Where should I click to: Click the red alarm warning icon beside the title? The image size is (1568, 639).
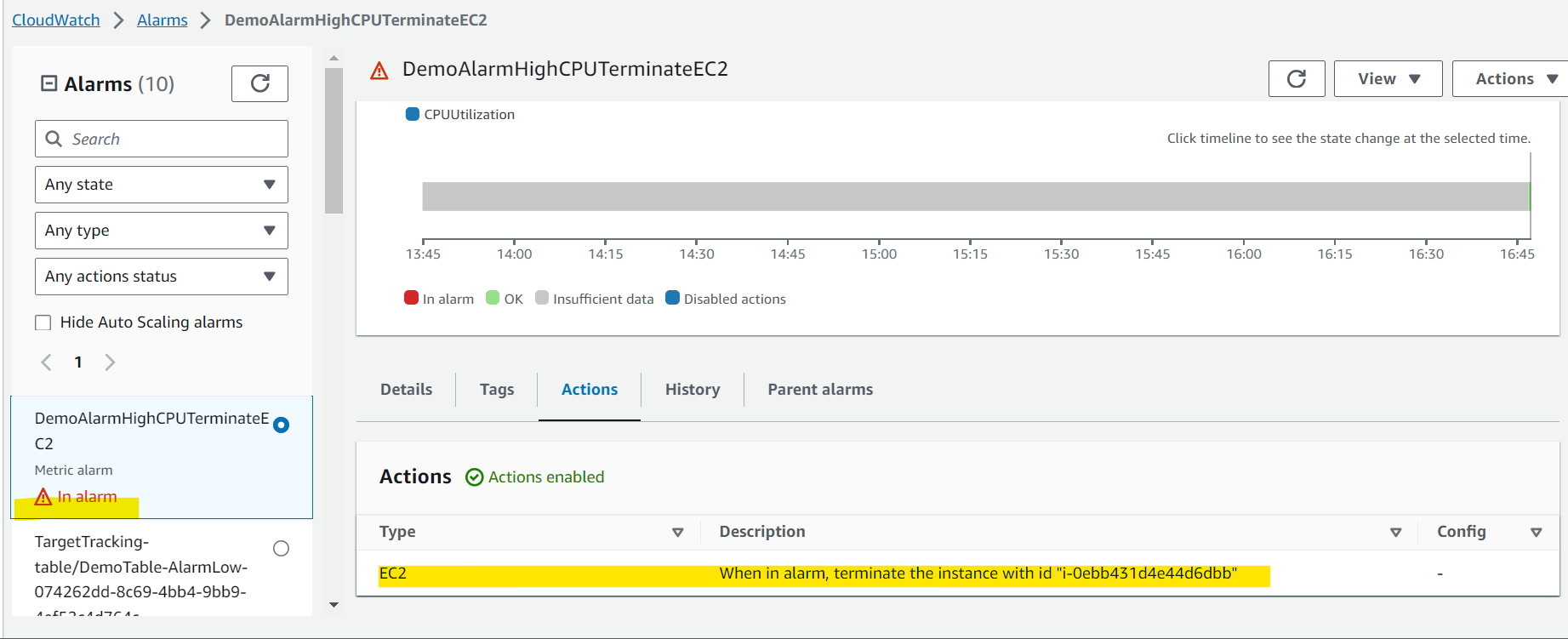(x=379, y=70)
